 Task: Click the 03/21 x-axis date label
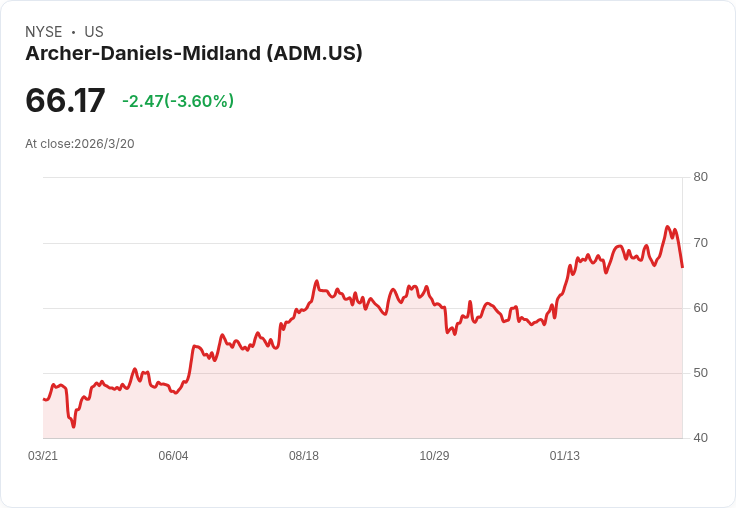point(43,455)
